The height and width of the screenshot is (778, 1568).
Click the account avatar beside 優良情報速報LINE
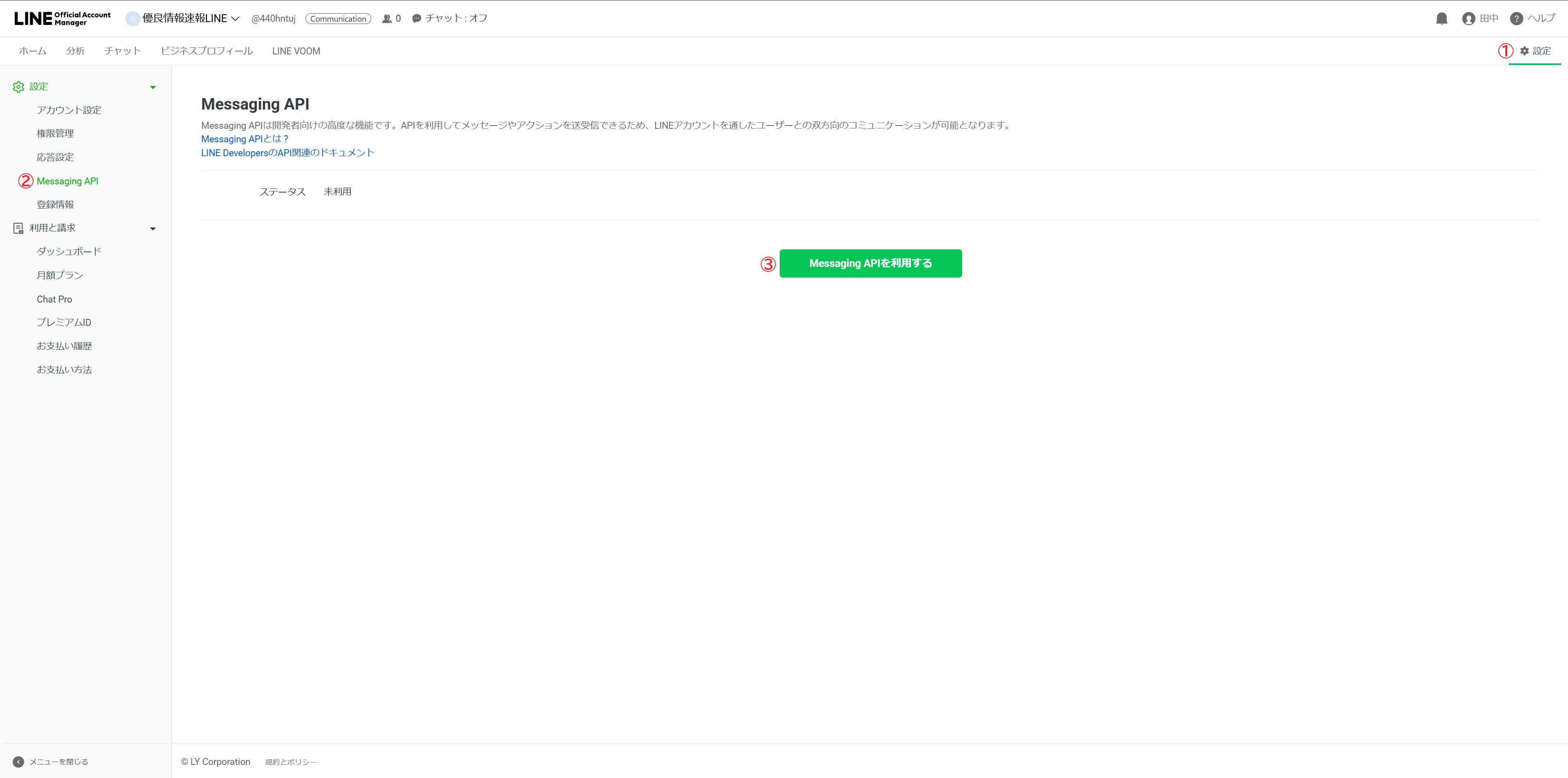pos(132,19)
